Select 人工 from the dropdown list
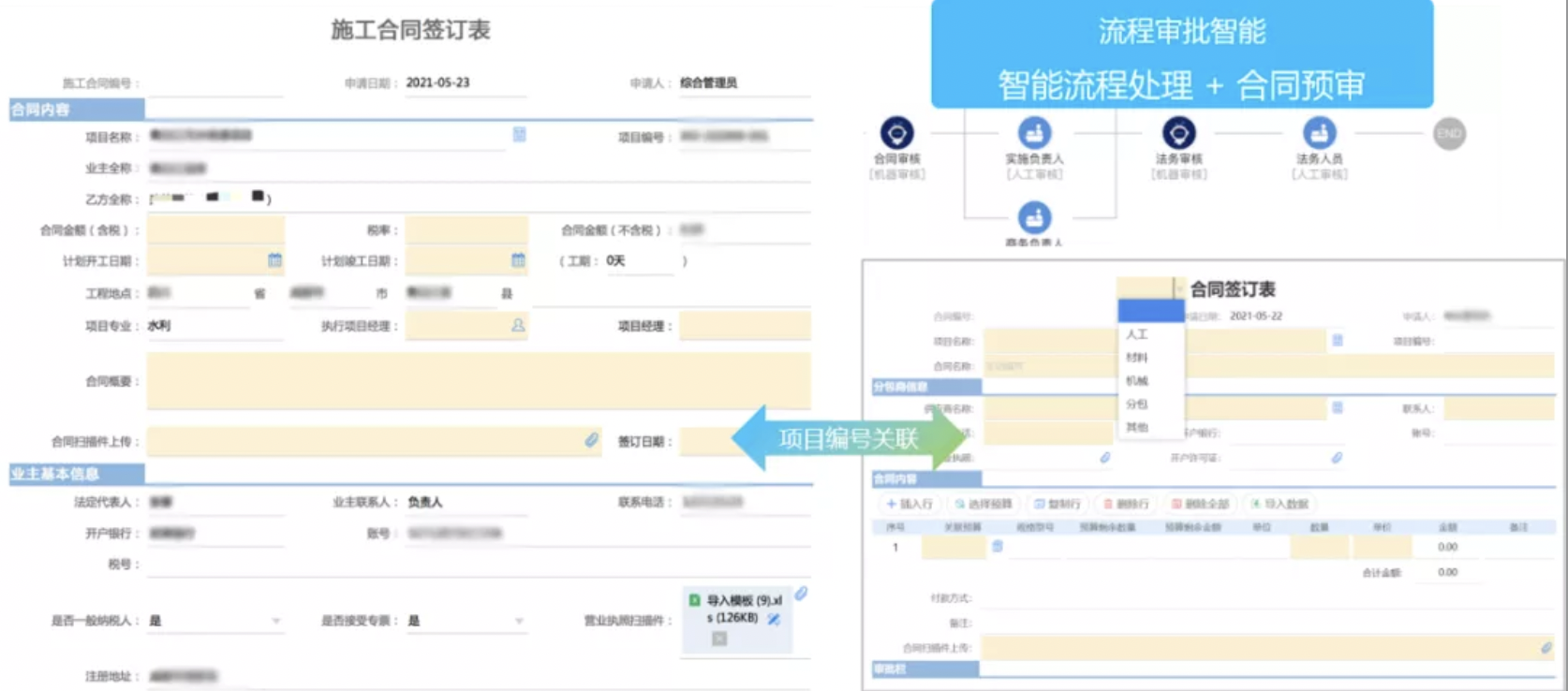The image size is (1568, 691). (x=1137, y=334)
